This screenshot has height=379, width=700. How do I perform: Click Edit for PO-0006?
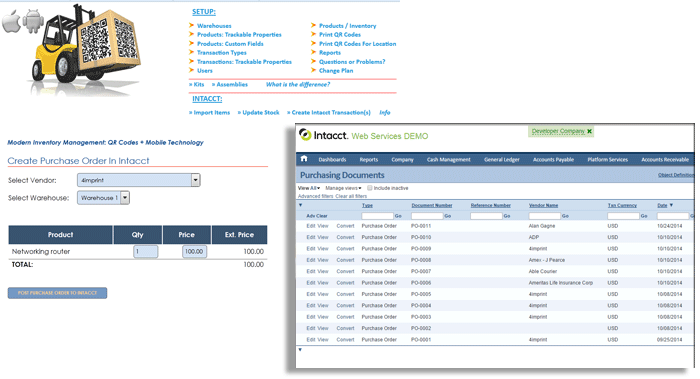pos(311,283)
